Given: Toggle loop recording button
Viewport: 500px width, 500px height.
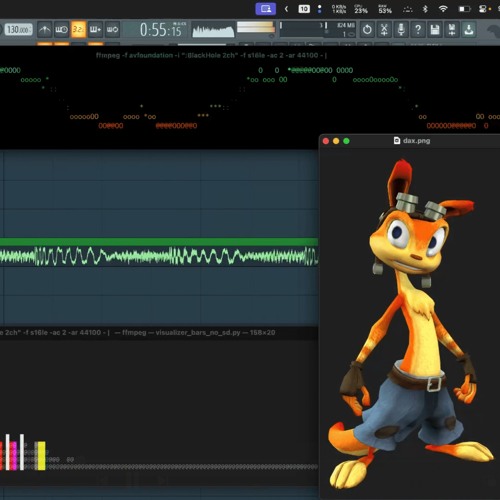Looking at the screenshot, I should pos(113,30).
